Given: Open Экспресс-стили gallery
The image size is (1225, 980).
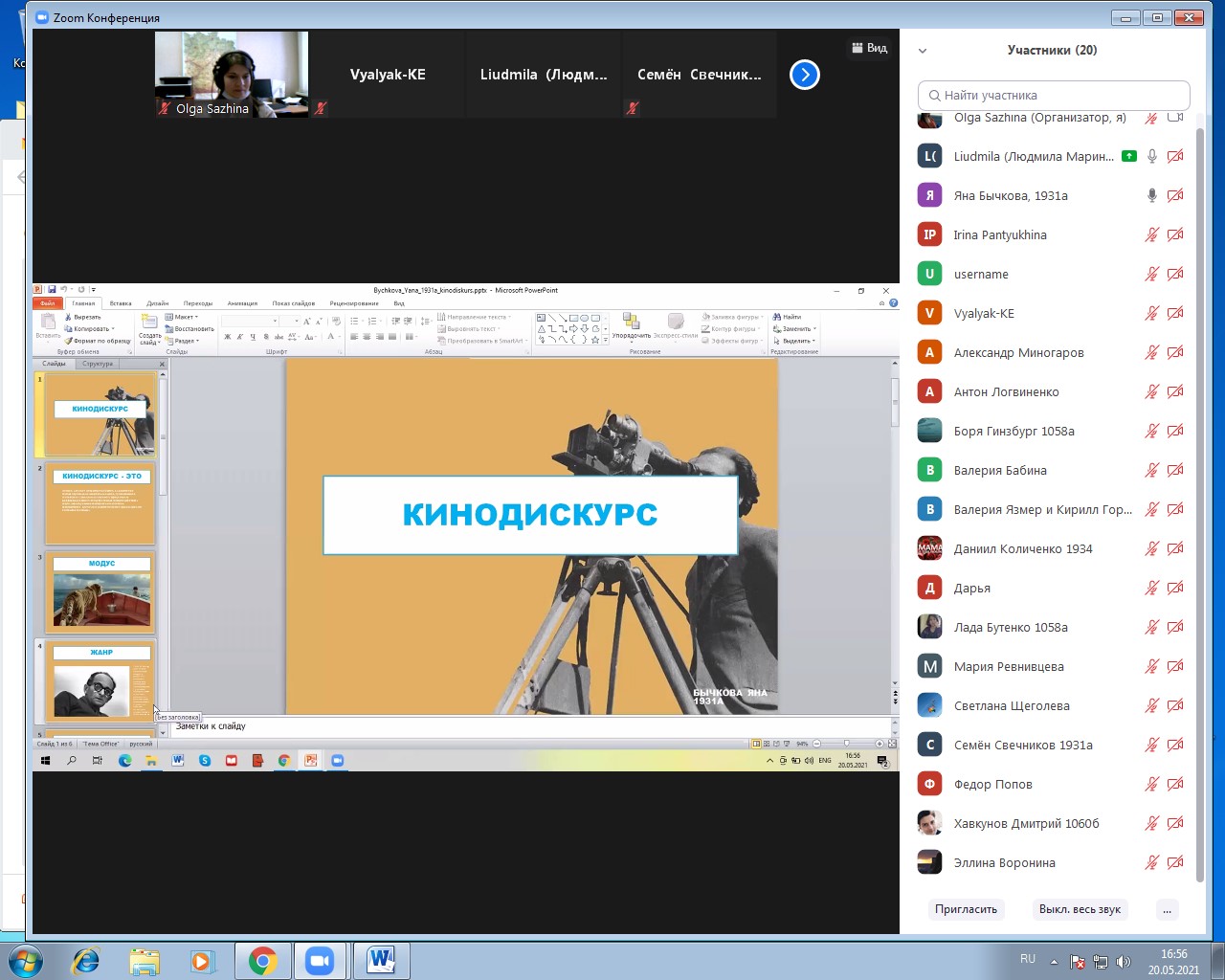Looking at the screenshot, I should click(676, 326).
